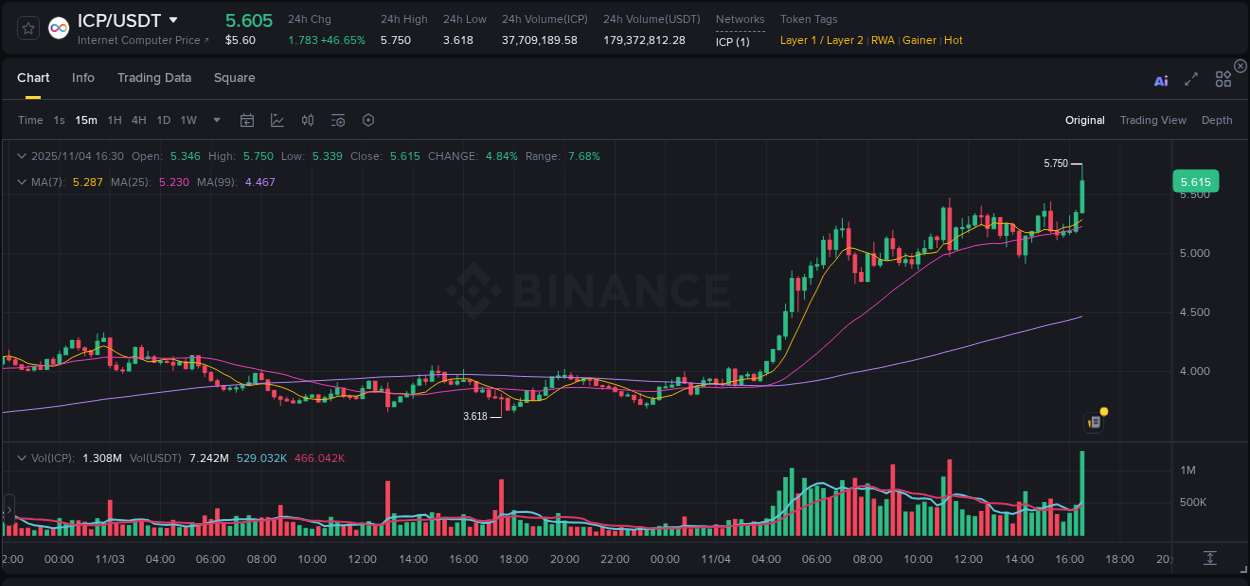Click the Gainer token tag
The height and width of the screenshot is (586, 1250).
coord(919,40)
